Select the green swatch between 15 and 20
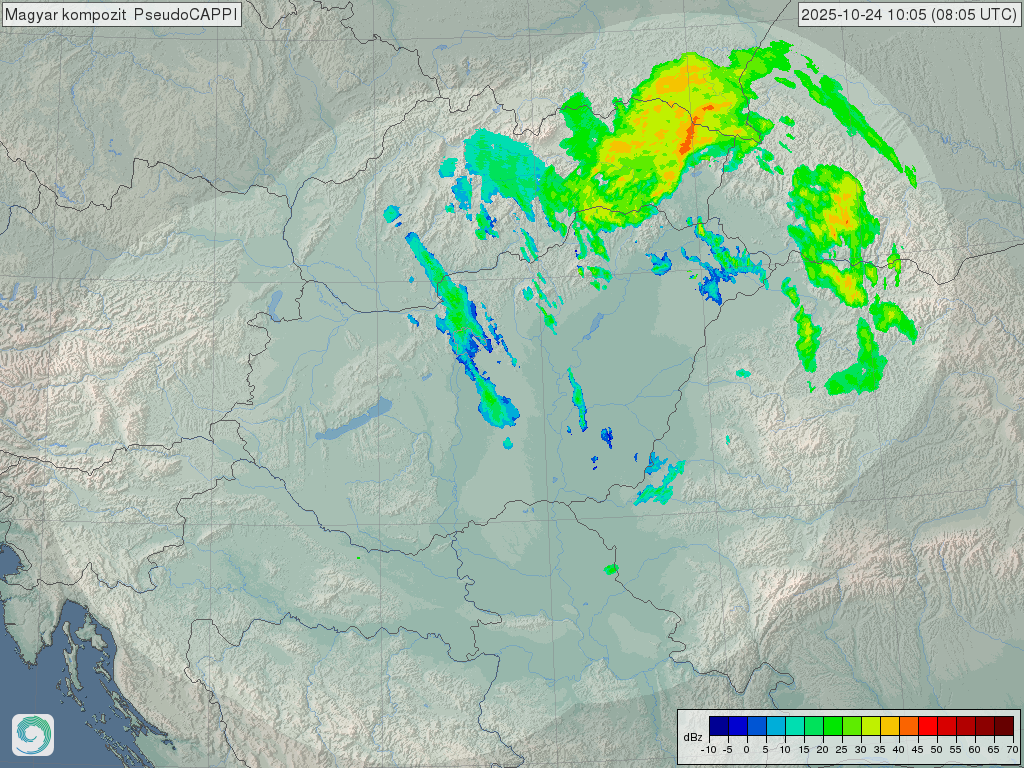The image size is (1024, 768). (x=813, y=726)
